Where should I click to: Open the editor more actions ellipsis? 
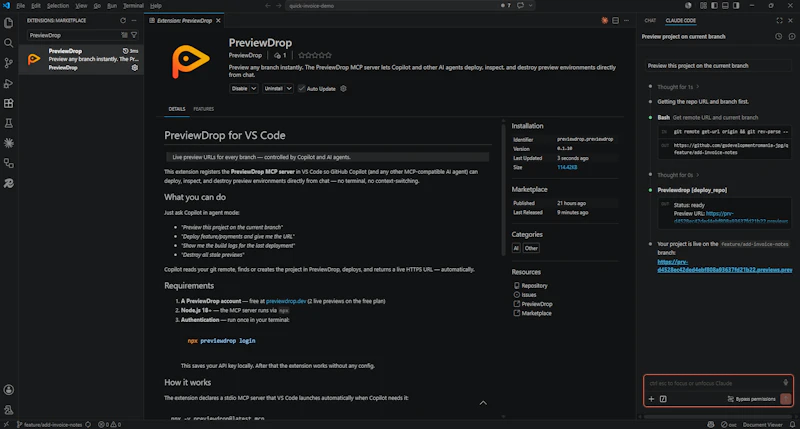[627, 20]
